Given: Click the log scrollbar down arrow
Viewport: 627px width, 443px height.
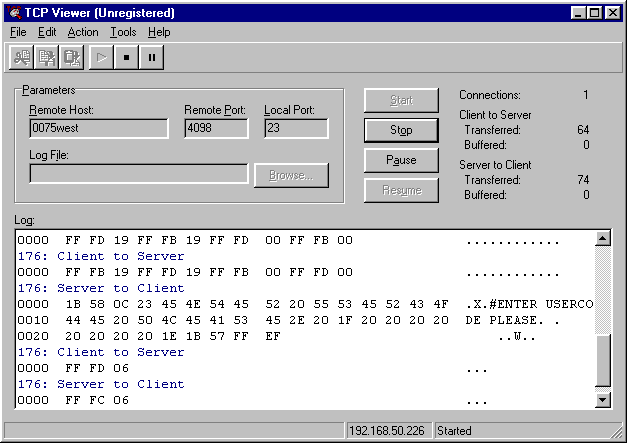Looking at the screenshot, I should click(603, 400).
